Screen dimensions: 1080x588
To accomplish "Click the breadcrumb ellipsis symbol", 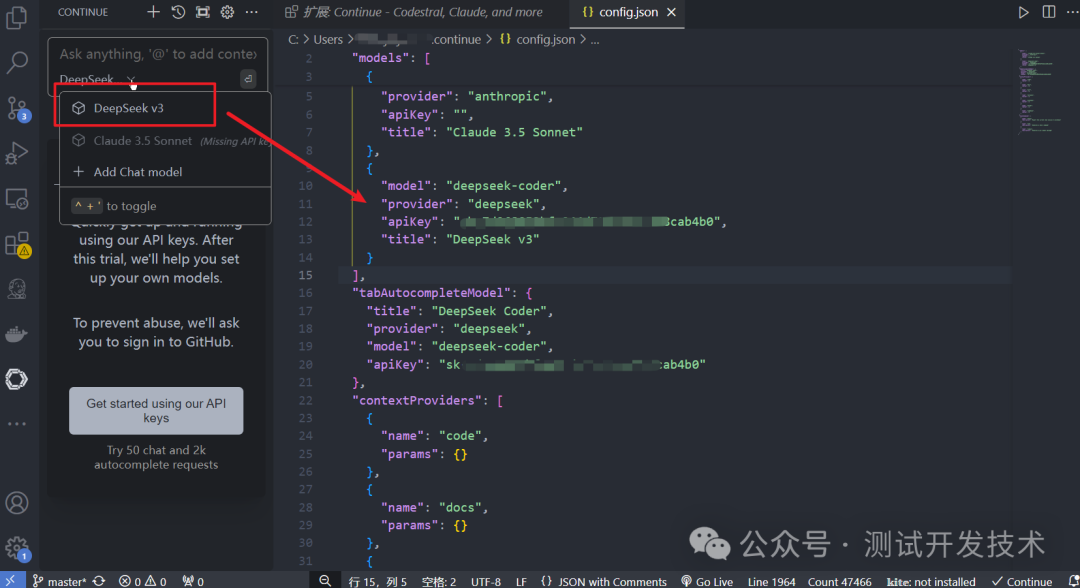I will pos(595,39).
